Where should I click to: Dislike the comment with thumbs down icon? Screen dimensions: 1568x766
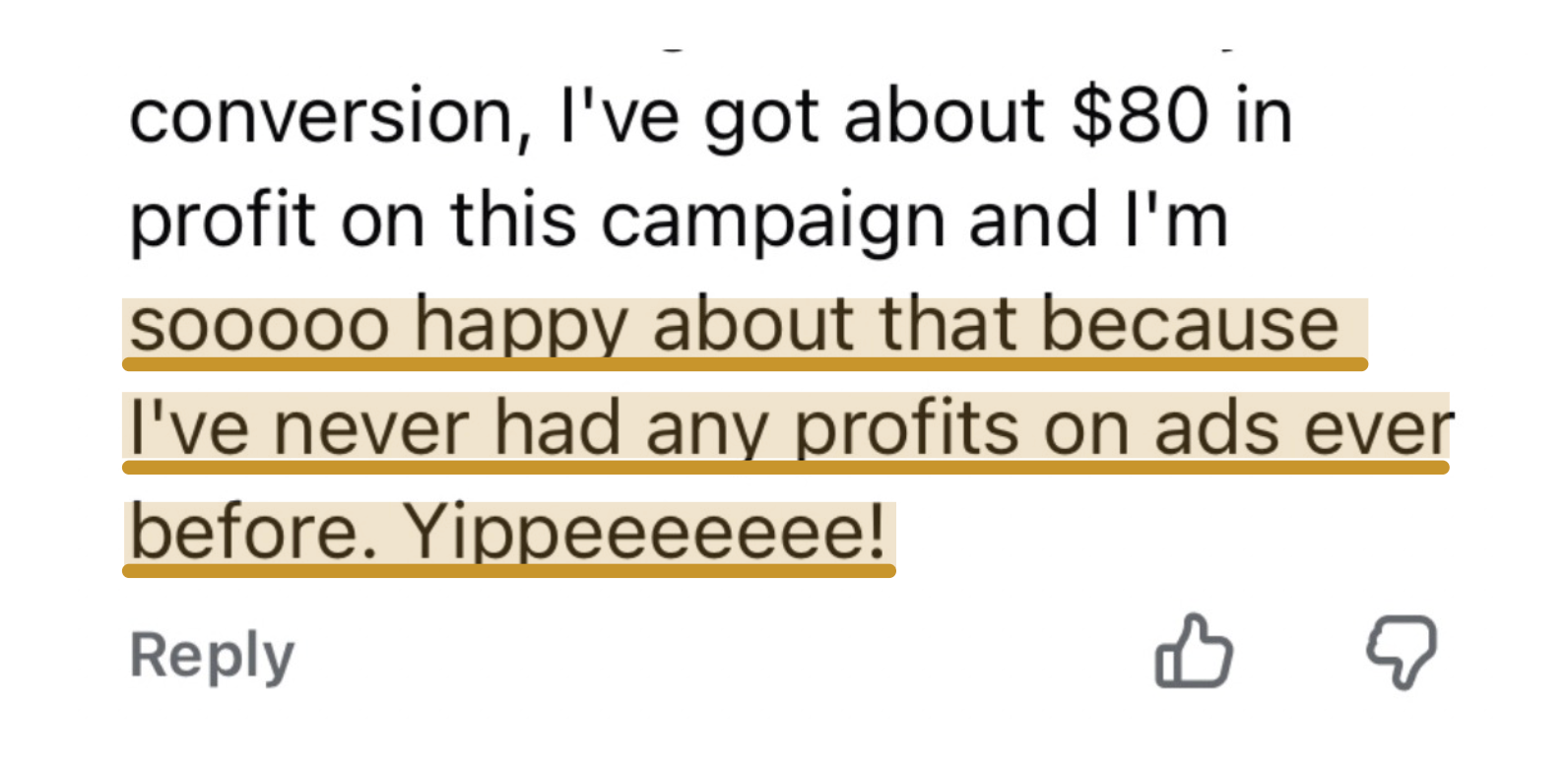[1402, 651]
